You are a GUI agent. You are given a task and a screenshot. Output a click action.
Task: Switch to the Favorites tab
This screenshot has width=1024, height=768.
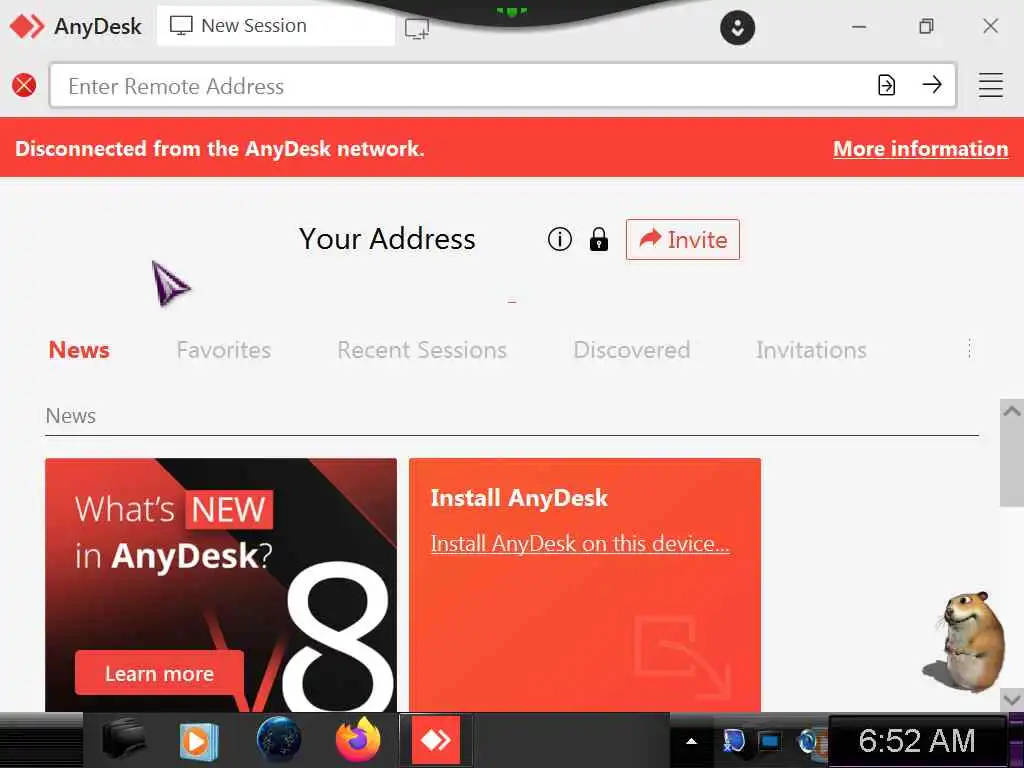tap(223, 350)
